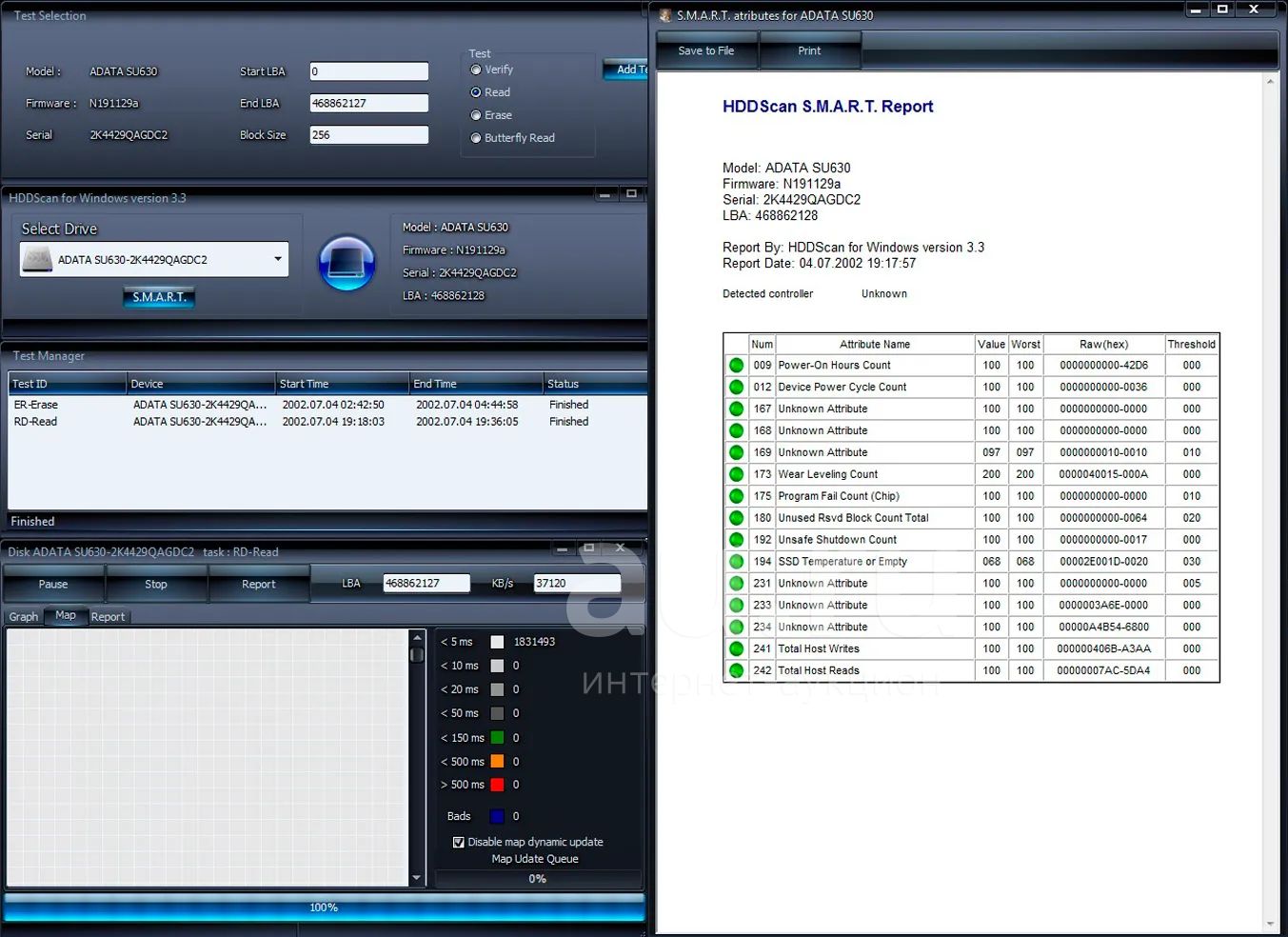Click green status dot for attribute 169

coord(736,452)
